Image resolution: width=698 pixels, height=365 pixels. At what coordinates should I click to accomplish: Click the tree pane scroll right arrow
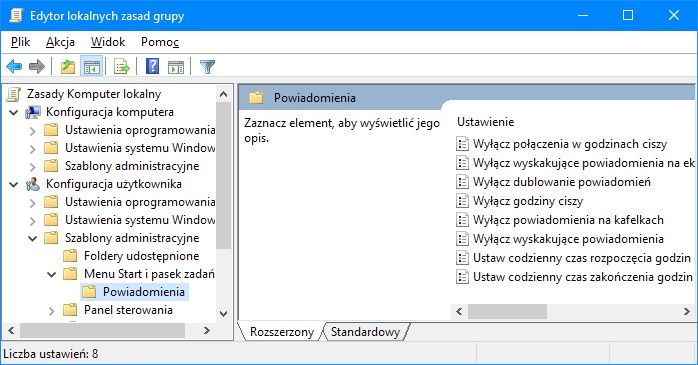pos(207,330)
